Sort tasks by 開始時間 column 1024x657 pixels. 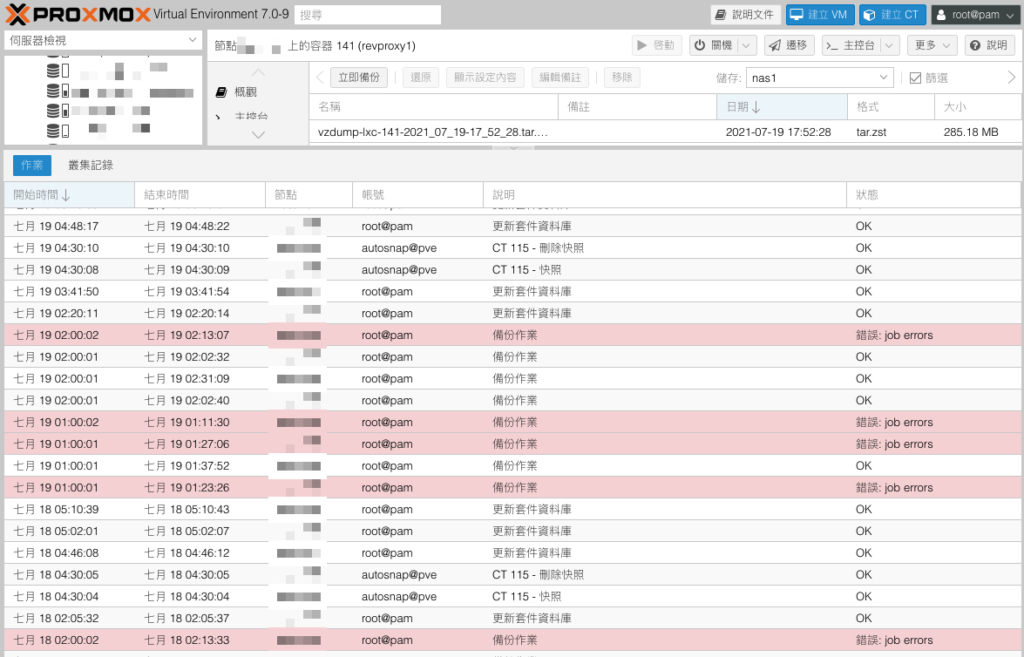point(69,195)
